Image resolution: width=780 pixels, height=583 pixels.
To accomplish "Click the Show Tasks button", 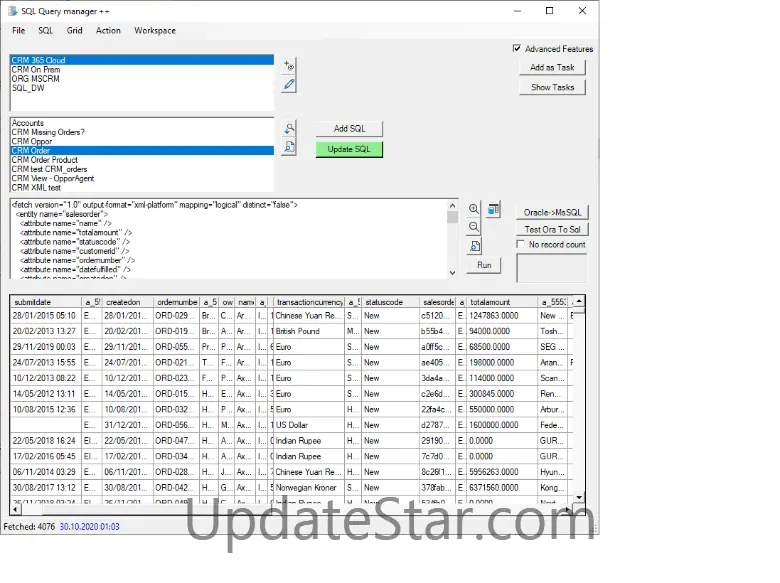I will tap(552, 87).
